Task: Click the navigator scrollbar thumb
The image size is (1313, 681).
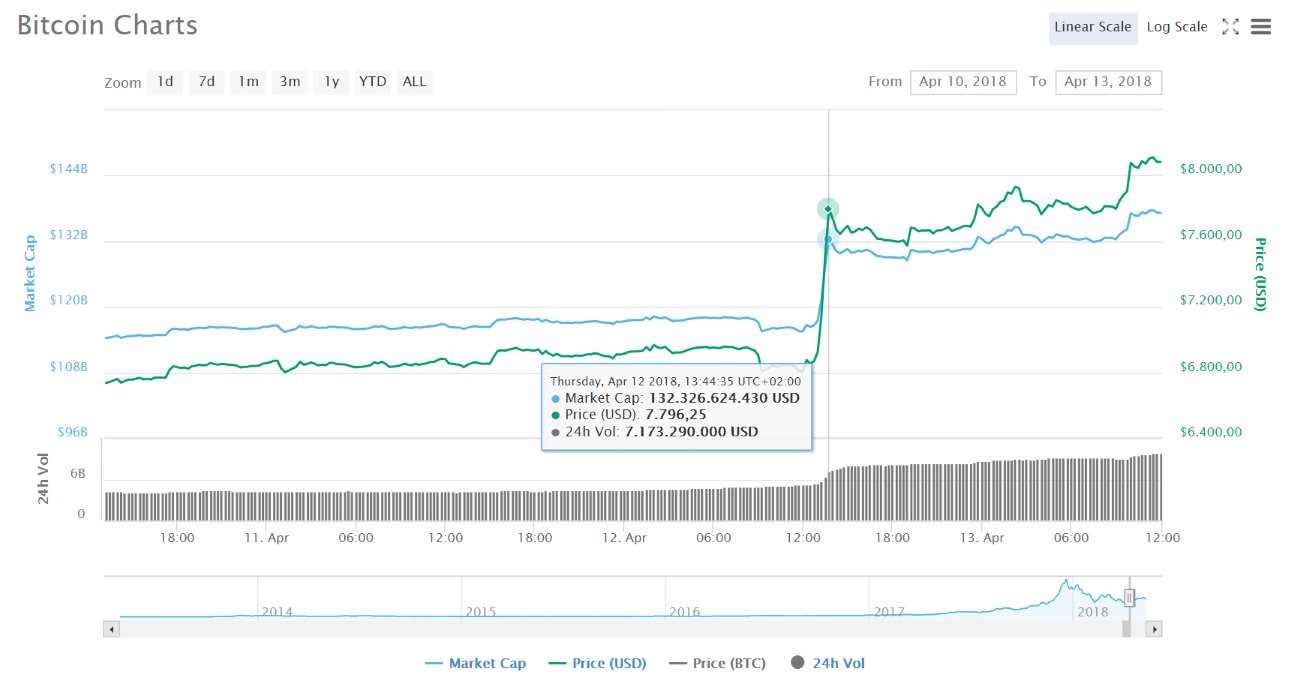Action: point(1126,629)
